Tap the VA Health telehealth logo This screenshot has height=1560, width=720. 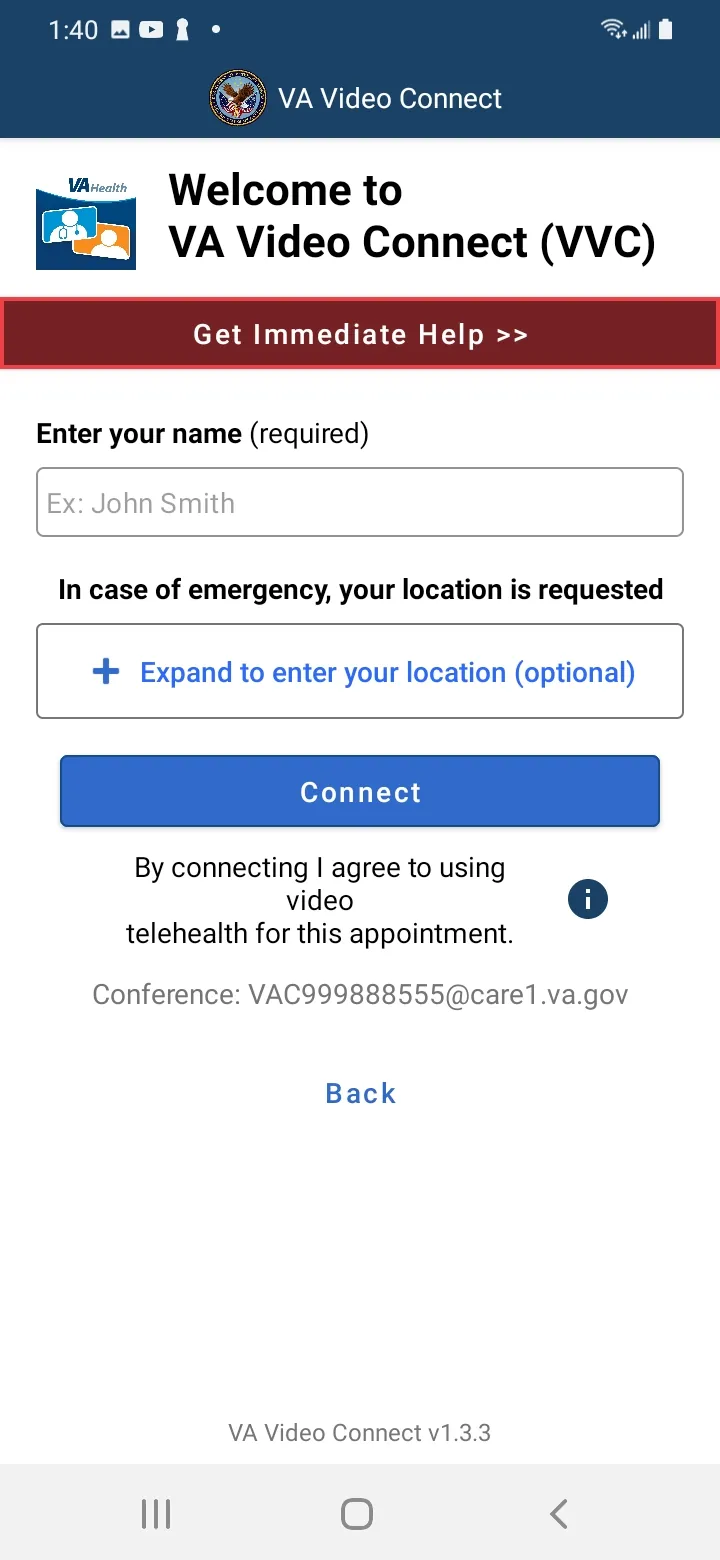coord(85,221)
